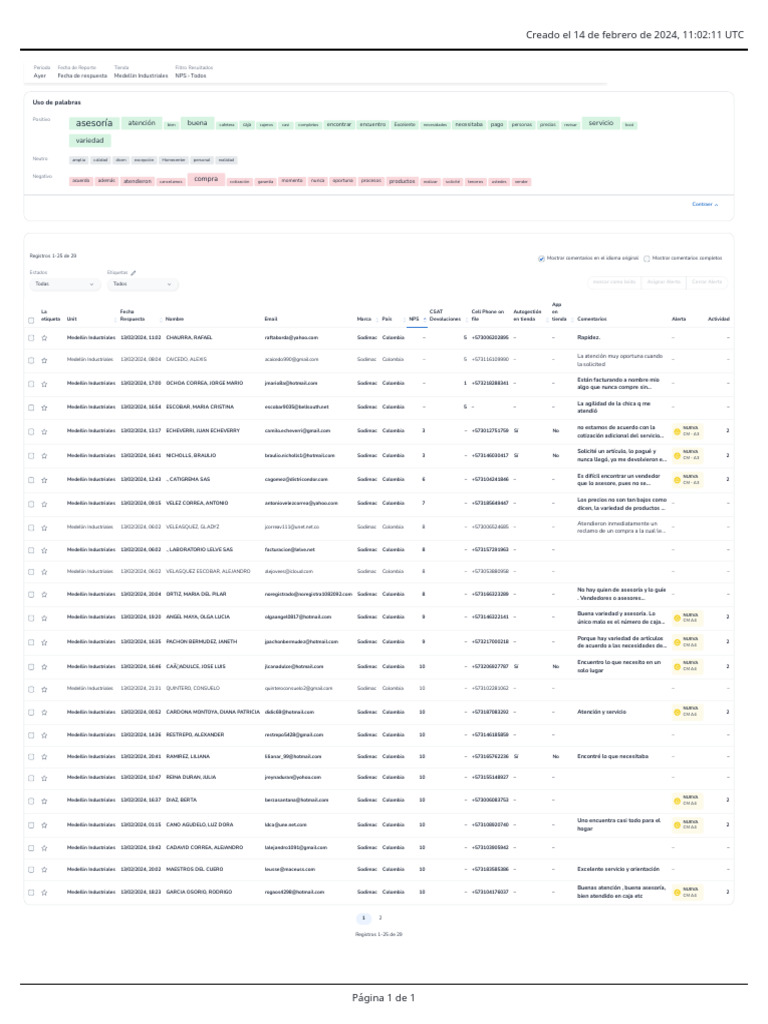This screenshot has width=768, height=1024.
Task: Check the box for NICHOLLS, BRAULIO
Action: point(31,456)
